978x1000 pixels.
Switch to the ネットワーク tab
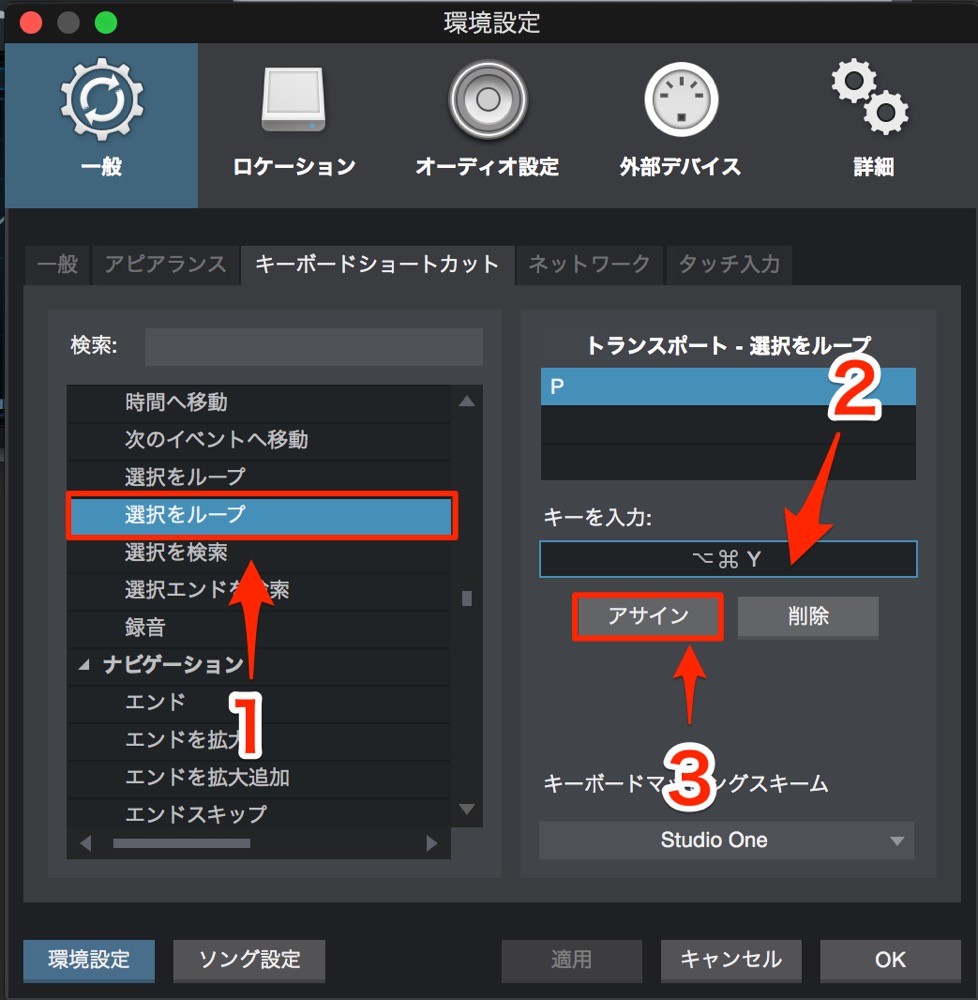pyautogui.click(x=589, y=264)
